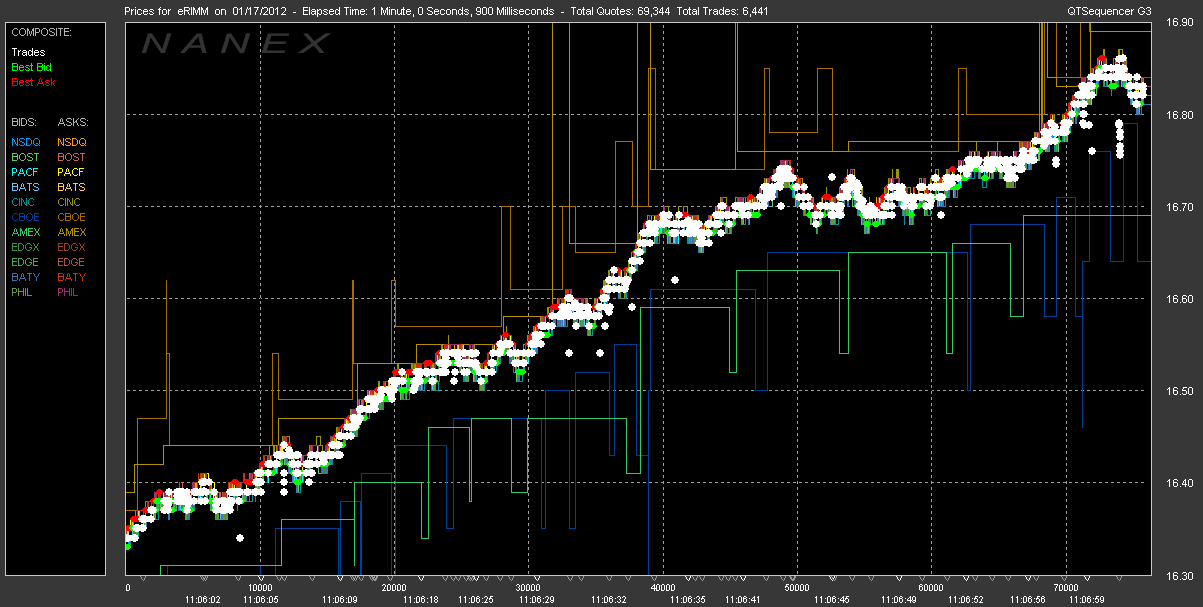Select AMEX in the BIDS column
This screenshot has width=1203, height=607.
click(26, 232)
